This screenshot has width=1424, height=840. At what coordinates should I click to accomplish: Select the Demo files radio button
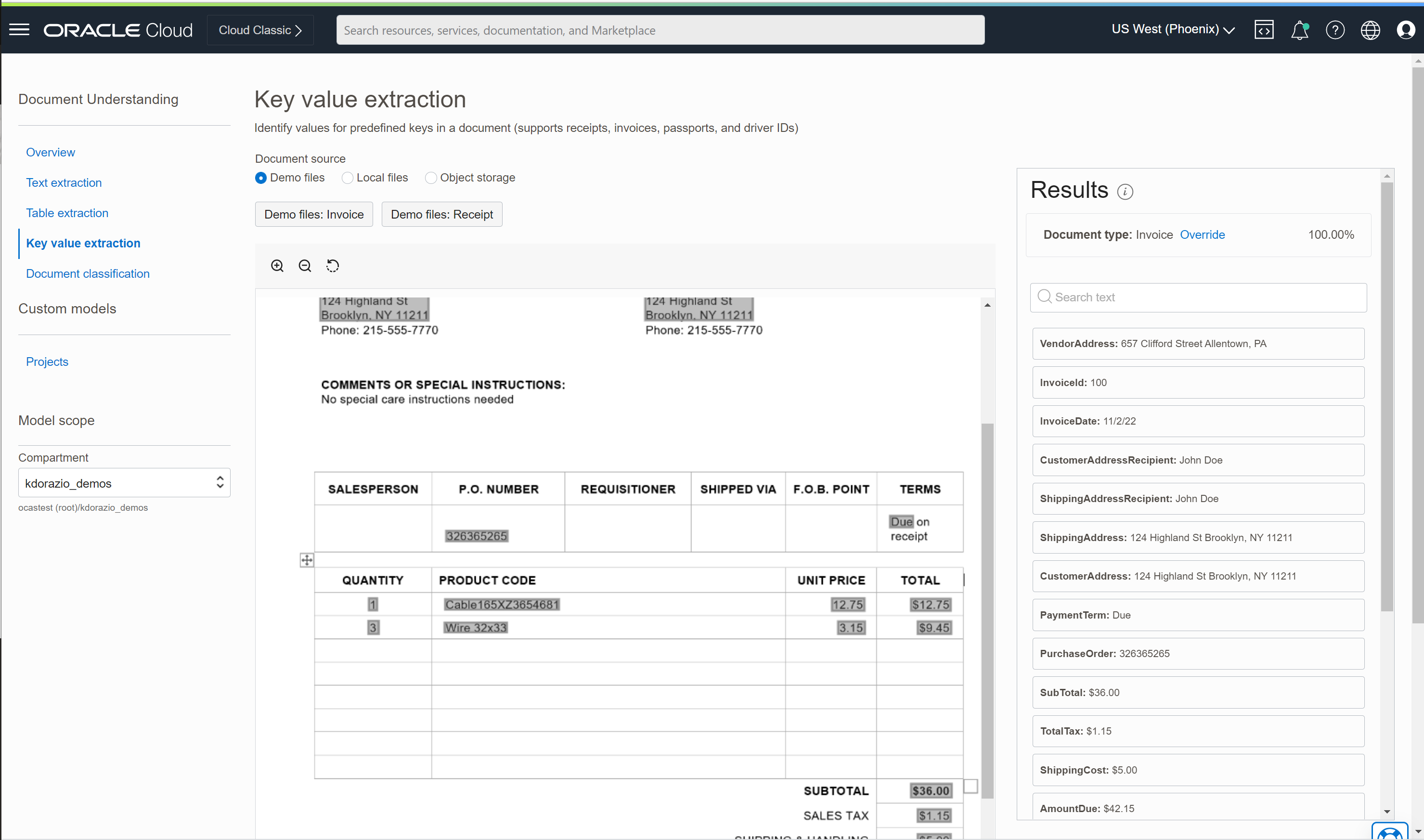[x=260, y=178]
